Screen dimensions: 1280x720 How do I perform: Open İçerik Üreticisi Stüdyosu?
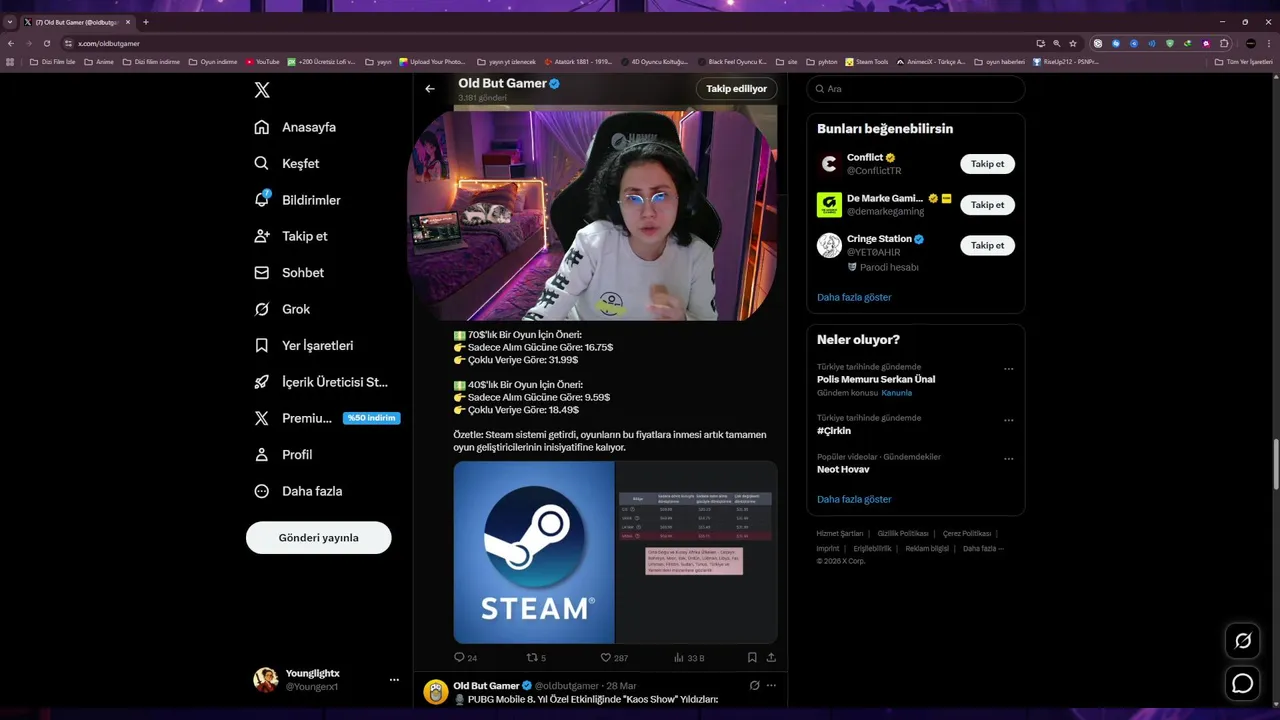coord(321,382)
